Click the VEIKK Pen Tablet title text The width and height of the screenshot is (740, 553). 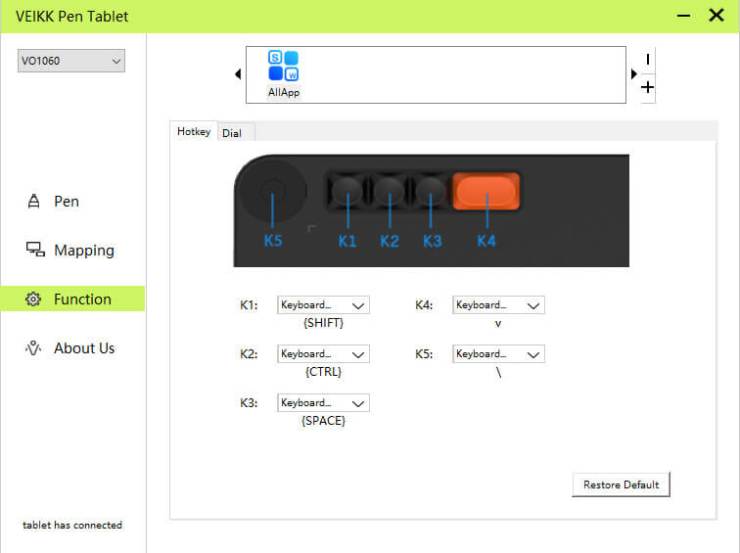pyautogui.click(x=72, y=16)
